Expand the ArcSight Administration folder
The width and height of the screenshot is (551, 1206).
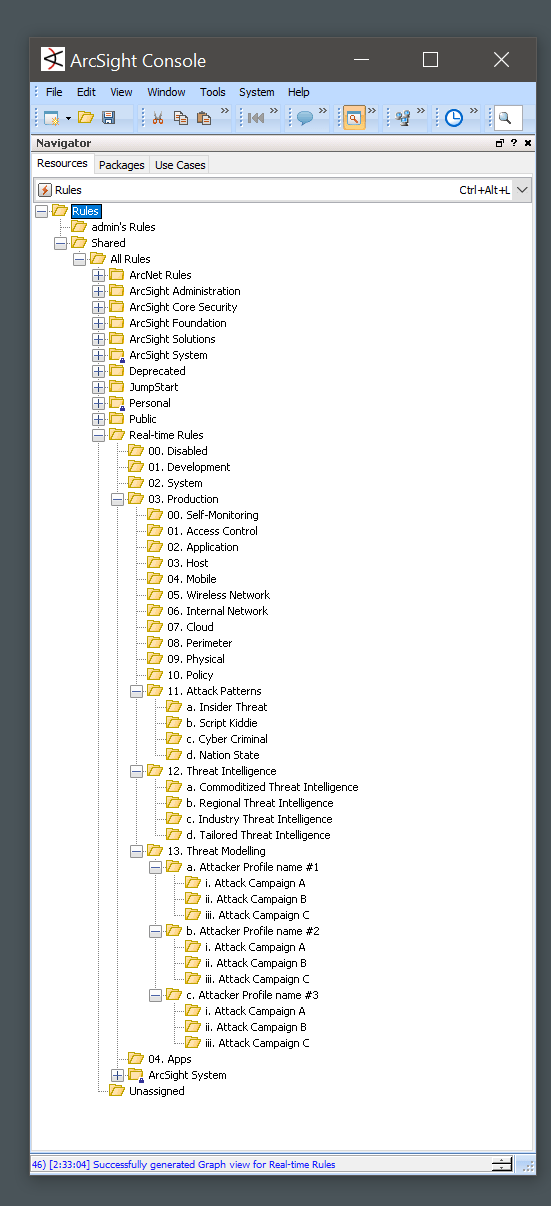(98, 291)
